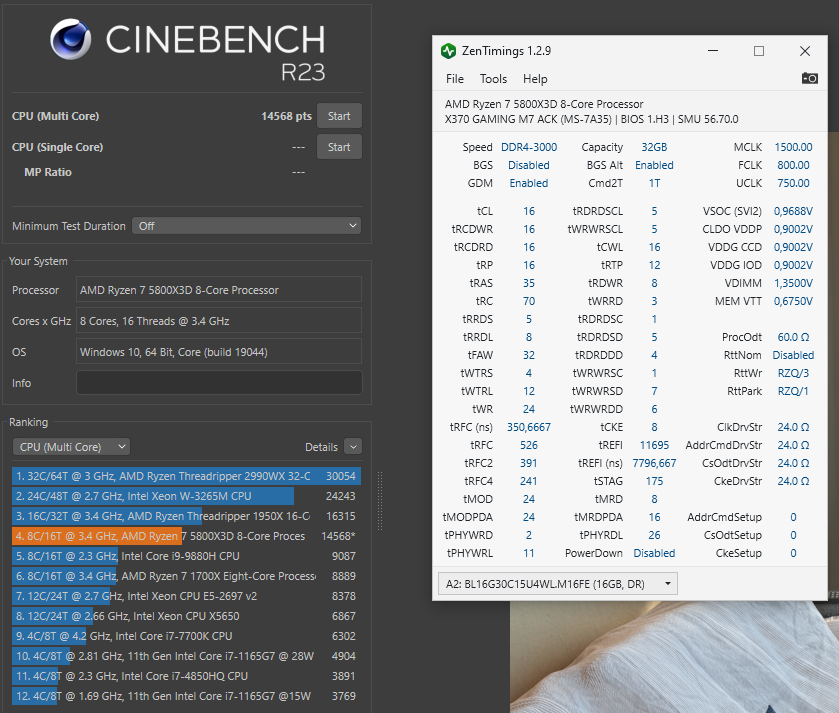The image size is (839, 713).
Task: Select the Threadripper 1950X ranking row
Action: (186, 516)
